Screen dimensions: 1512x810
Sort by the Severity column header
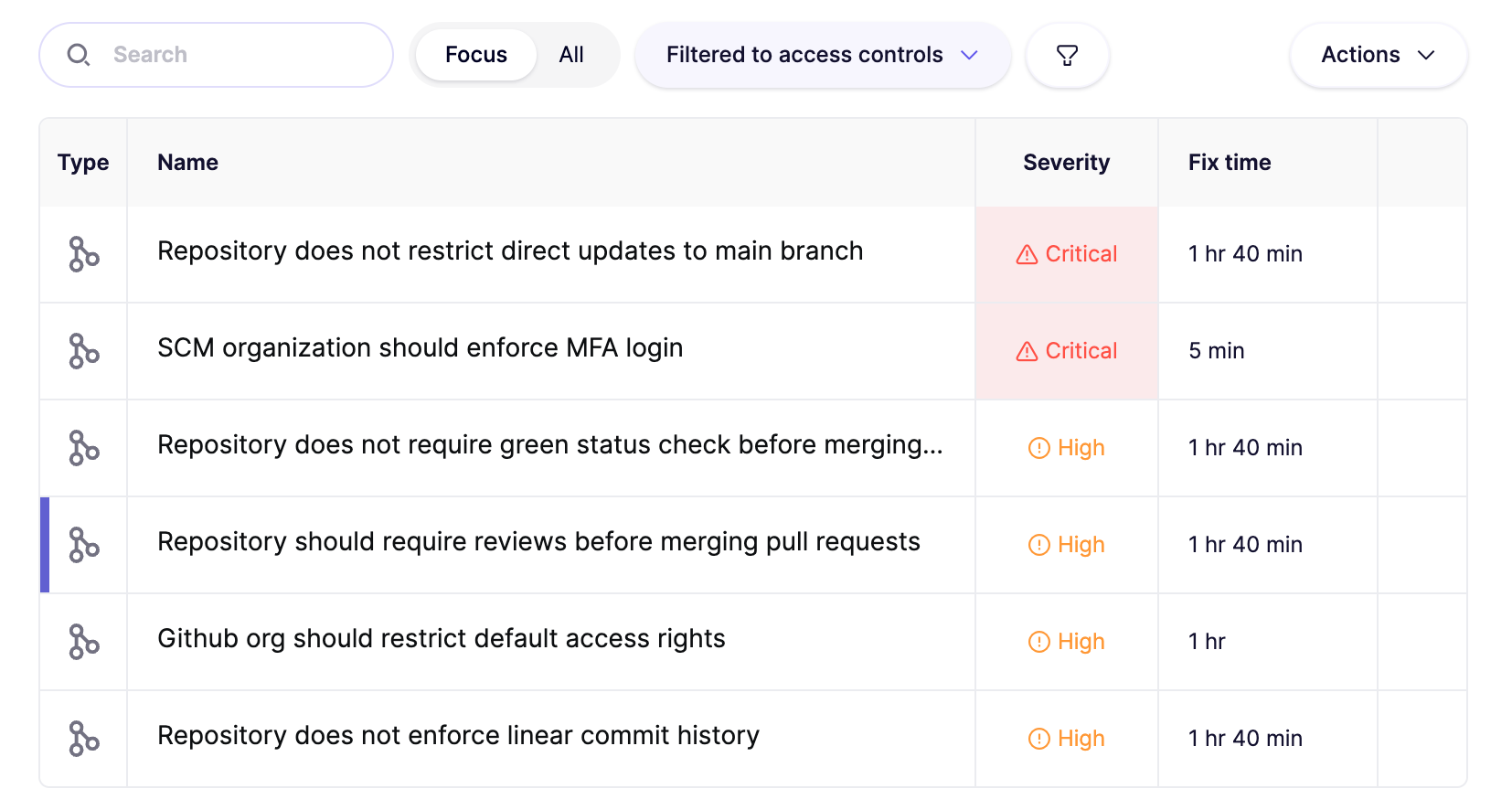click(x=1066, y=163)
